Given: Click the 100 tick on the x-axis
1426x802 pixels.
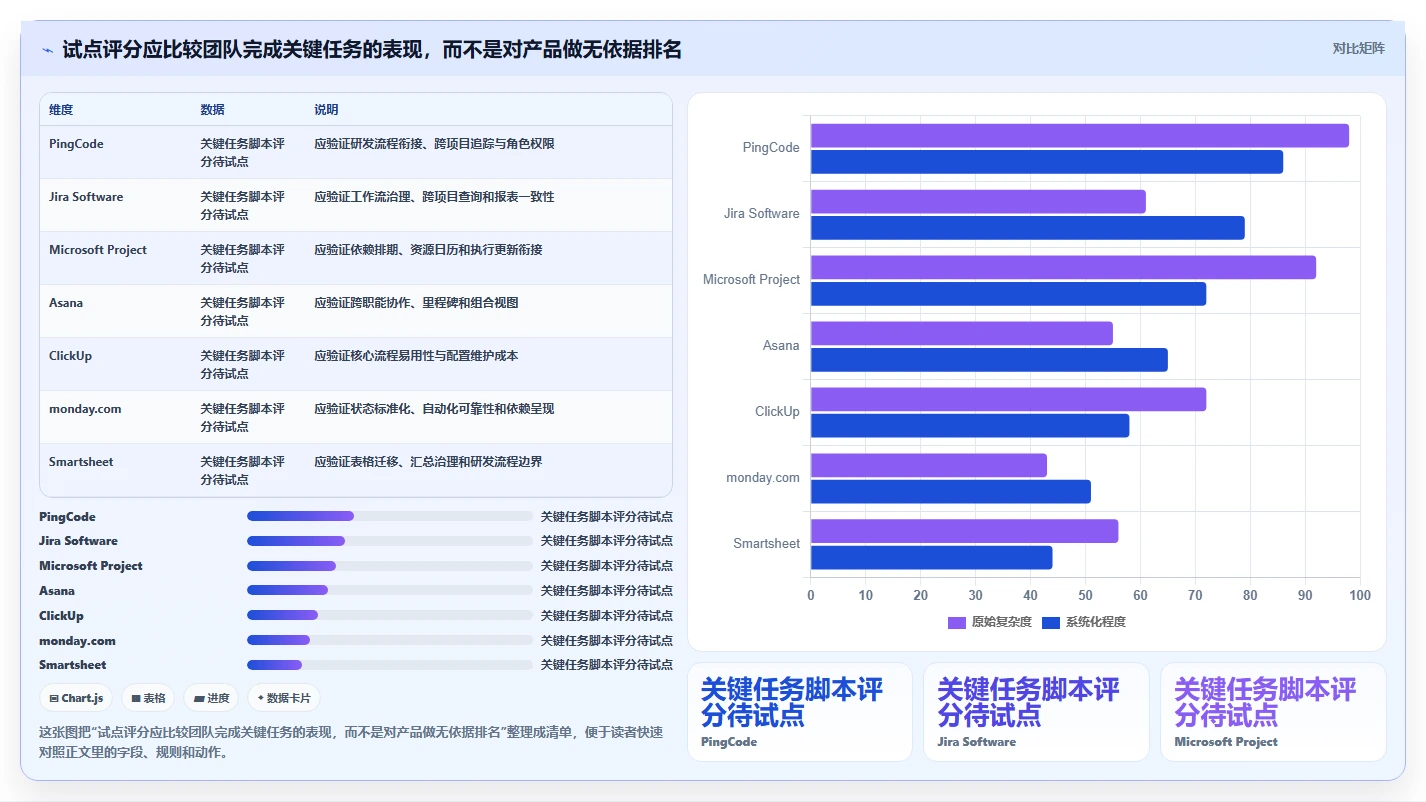Looking at the screenshot, I should click(x=1360, y=596).
